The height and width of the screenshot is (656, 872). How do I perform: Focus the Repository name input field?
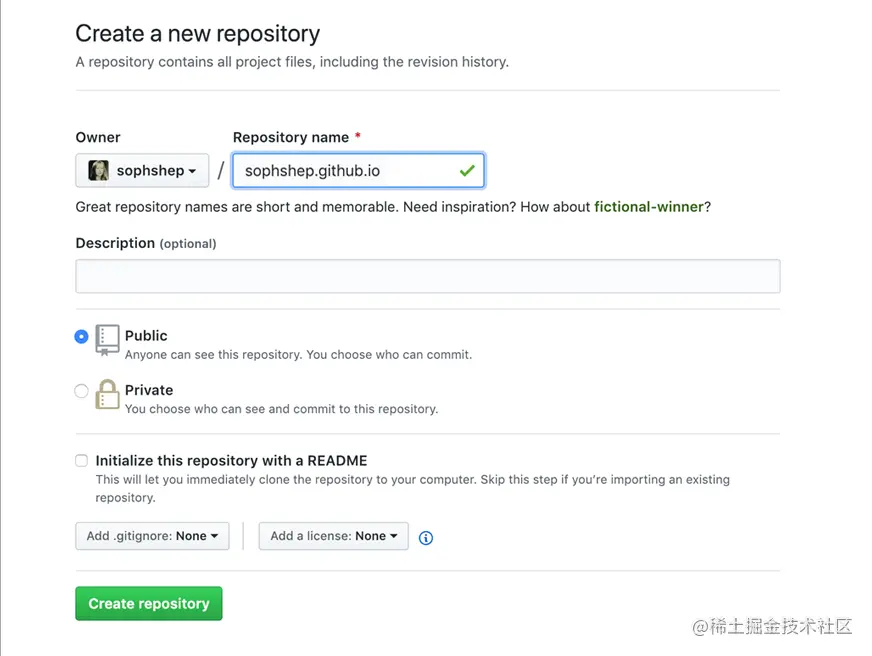[359, 170]
